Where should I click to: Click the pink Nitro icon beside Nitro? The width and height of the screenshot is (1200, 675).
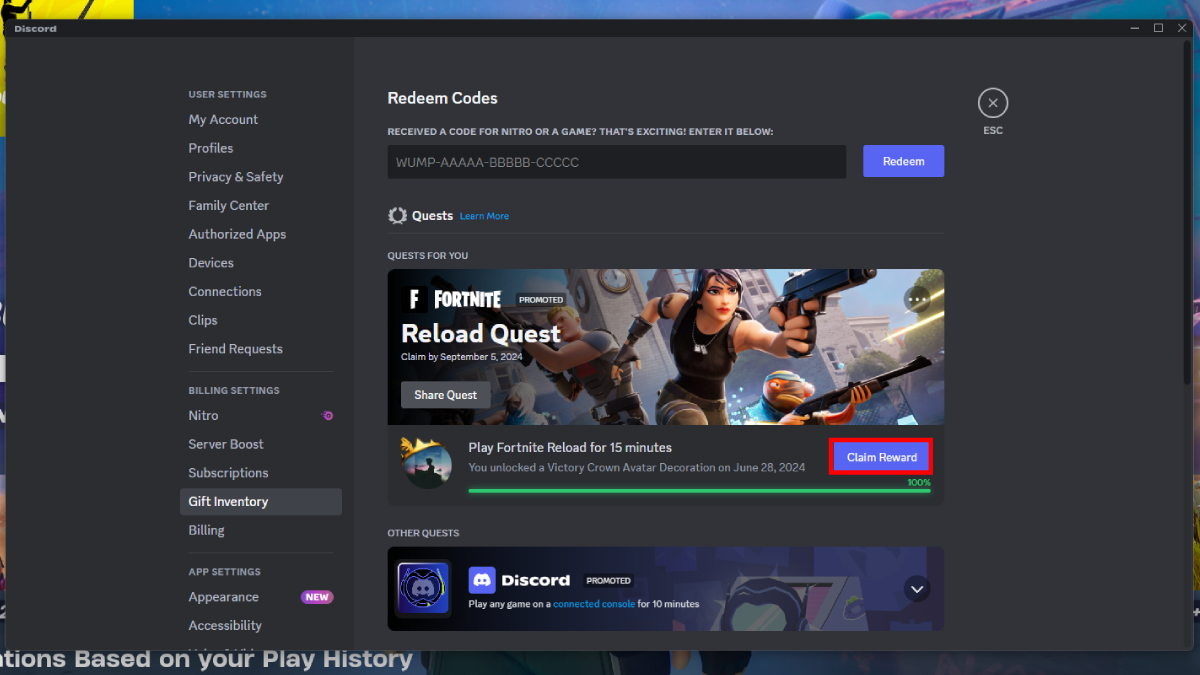coord(327,415)
